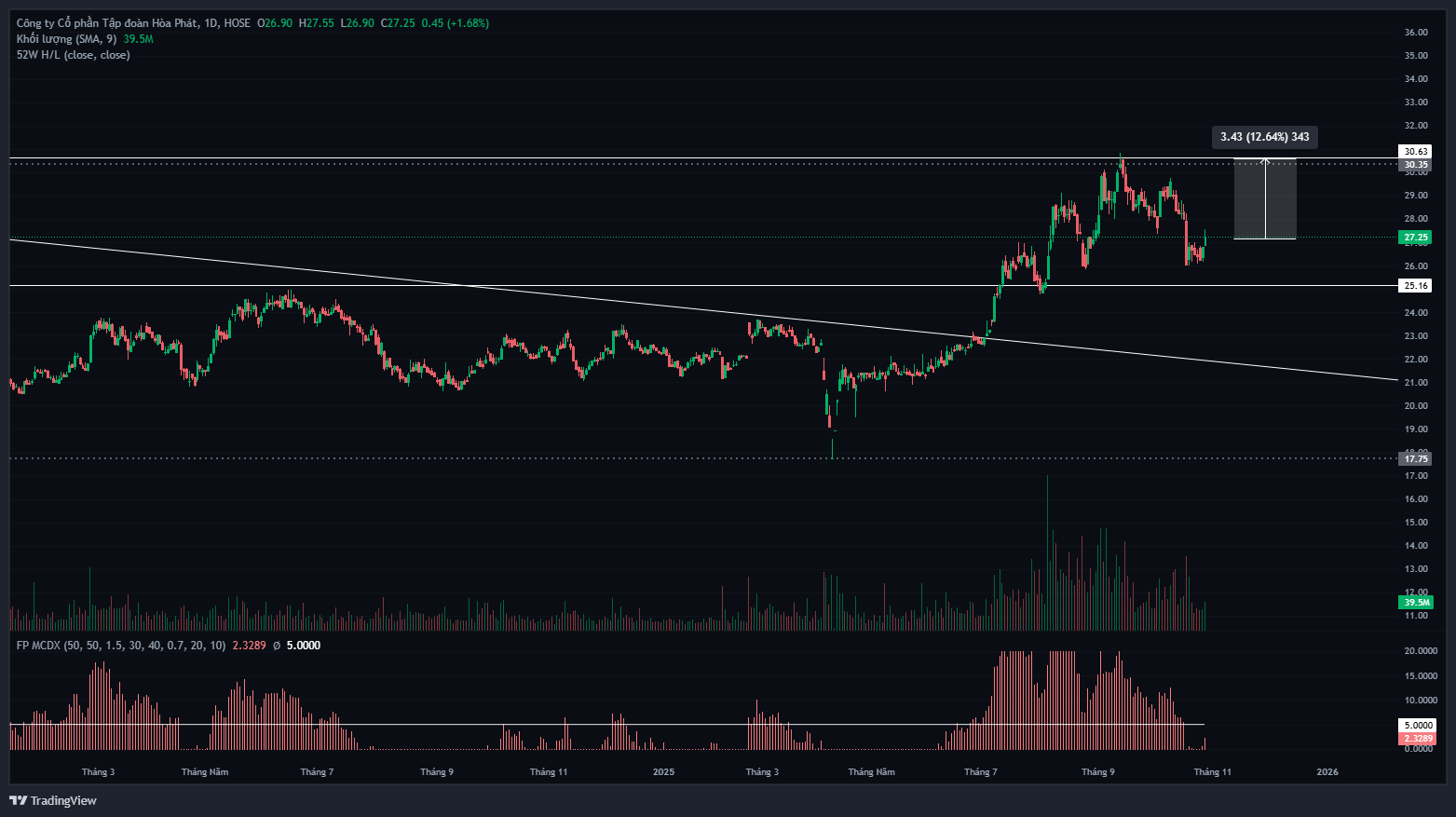Click the 25.16 price axis label
1456x817 pixels.
1416,286
